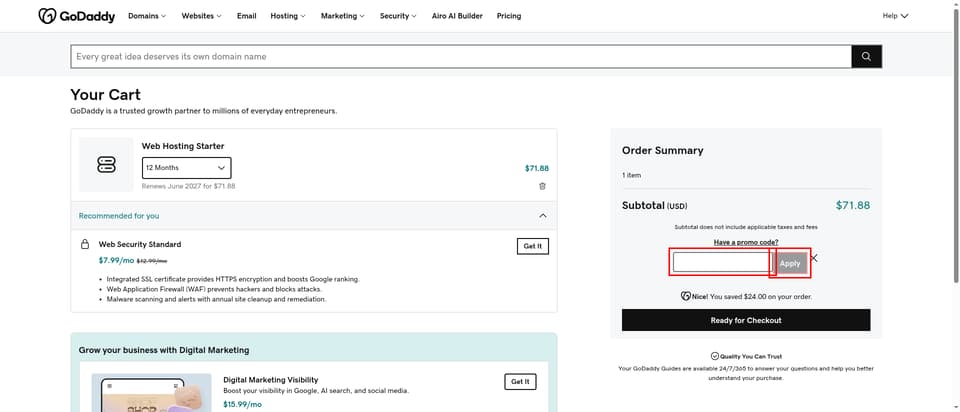Click the Quality You Can Trust checkmark icon

pos(714,356)
